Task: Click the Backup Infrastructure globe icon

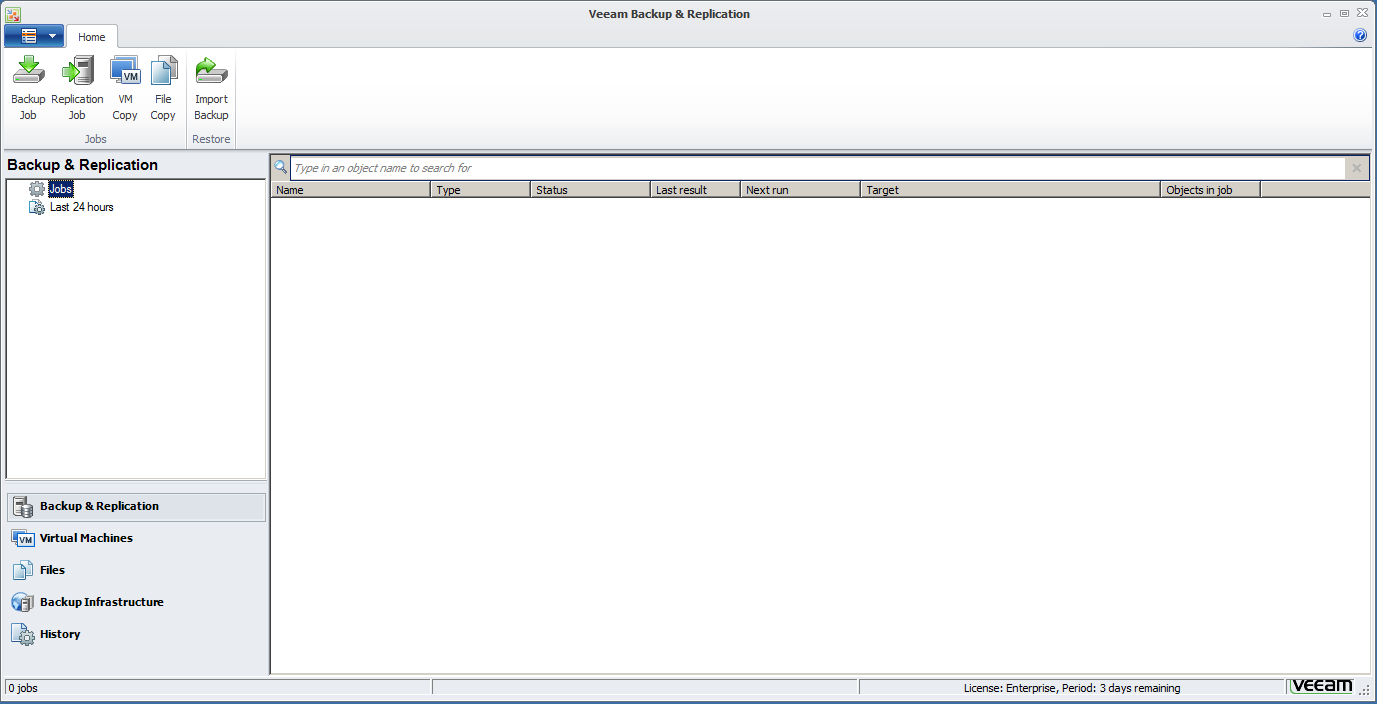Action: pos(23,603)
